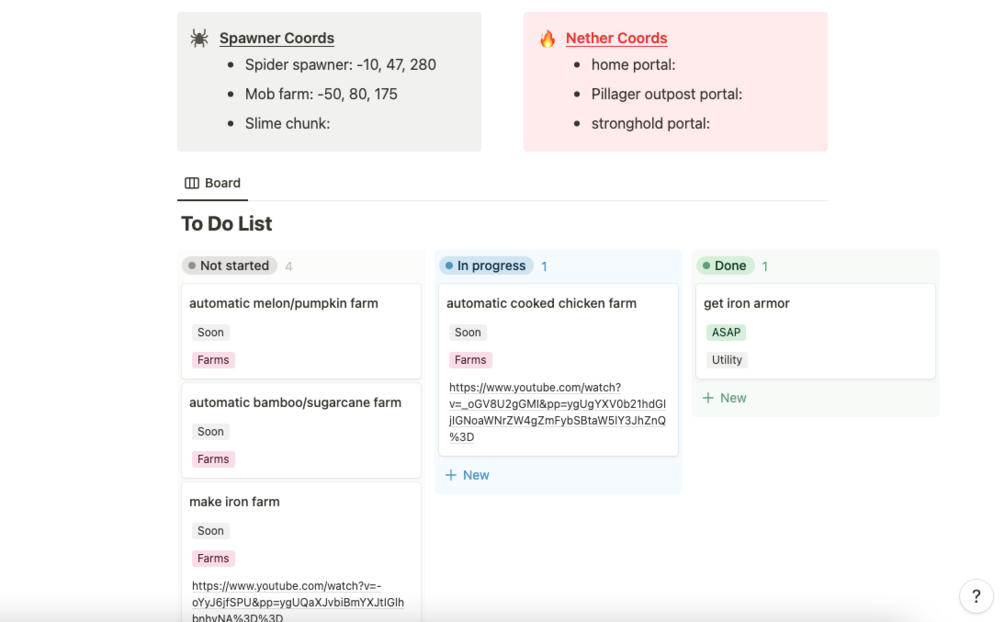Click the Board view icon
This screenshot has width=1005, height=622.
(192, 183)
